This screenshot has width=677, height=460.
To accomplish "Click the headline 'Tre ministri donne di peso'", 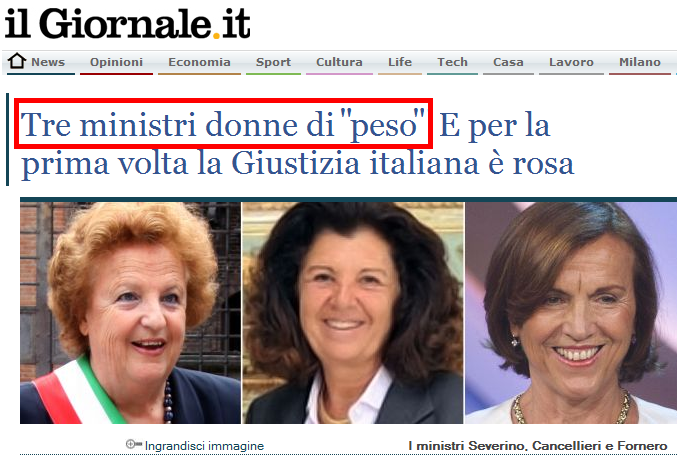I will [223, 125].
